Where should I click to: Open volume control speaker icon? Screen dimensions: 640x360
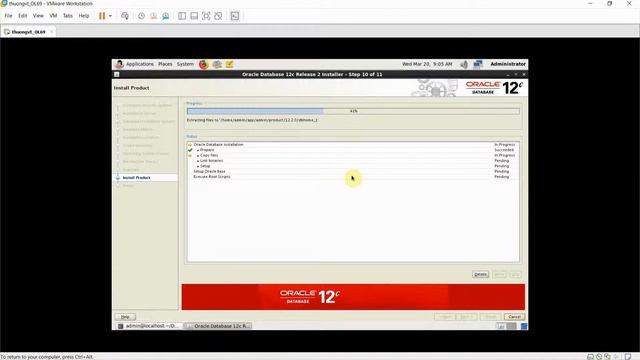464,64
